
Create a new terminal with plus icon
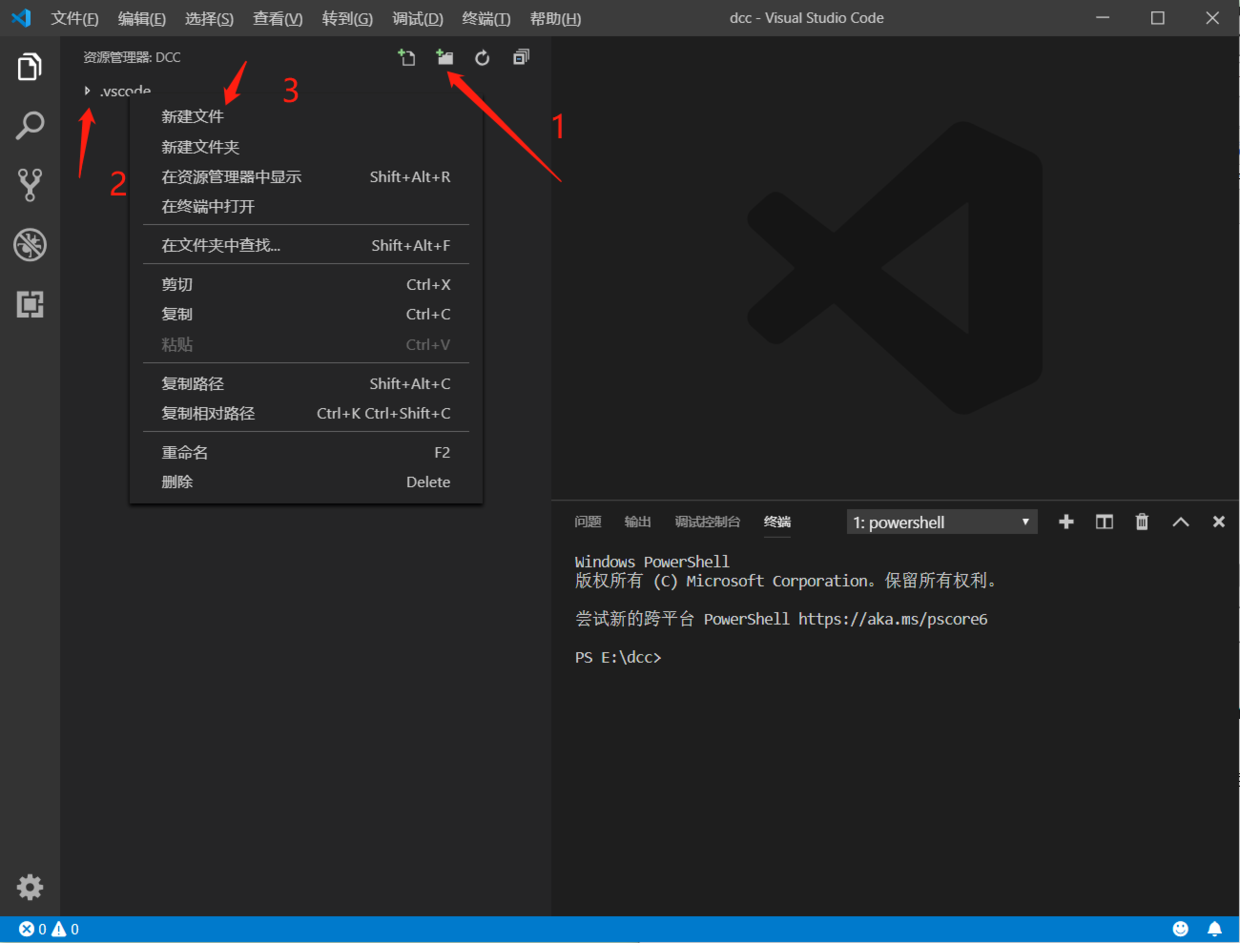tap(1066, 522)
